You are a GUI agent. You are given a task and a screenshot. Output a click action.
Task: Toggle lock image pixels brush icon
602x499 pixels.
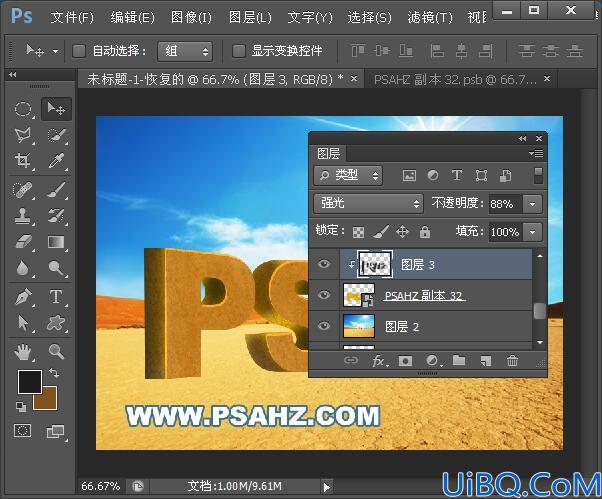[381, 231]
